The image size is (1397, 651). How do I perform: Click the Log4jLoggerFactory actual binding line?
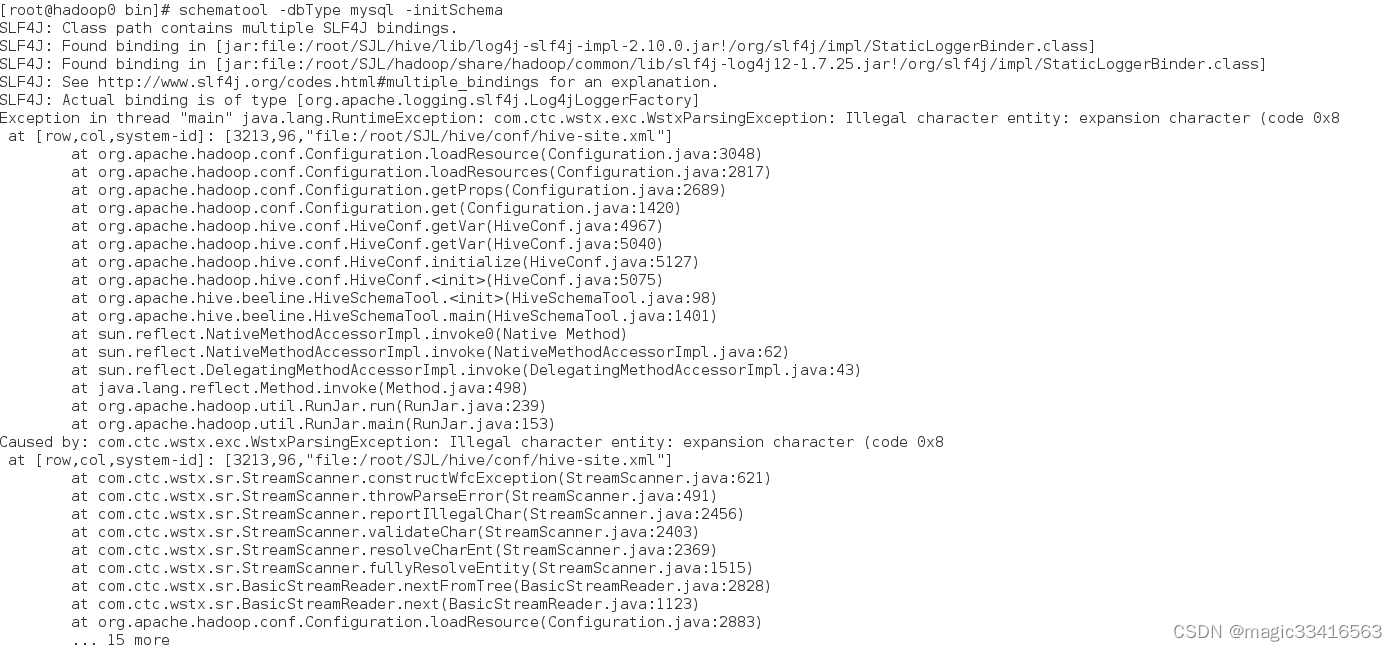tap(350, 100)
